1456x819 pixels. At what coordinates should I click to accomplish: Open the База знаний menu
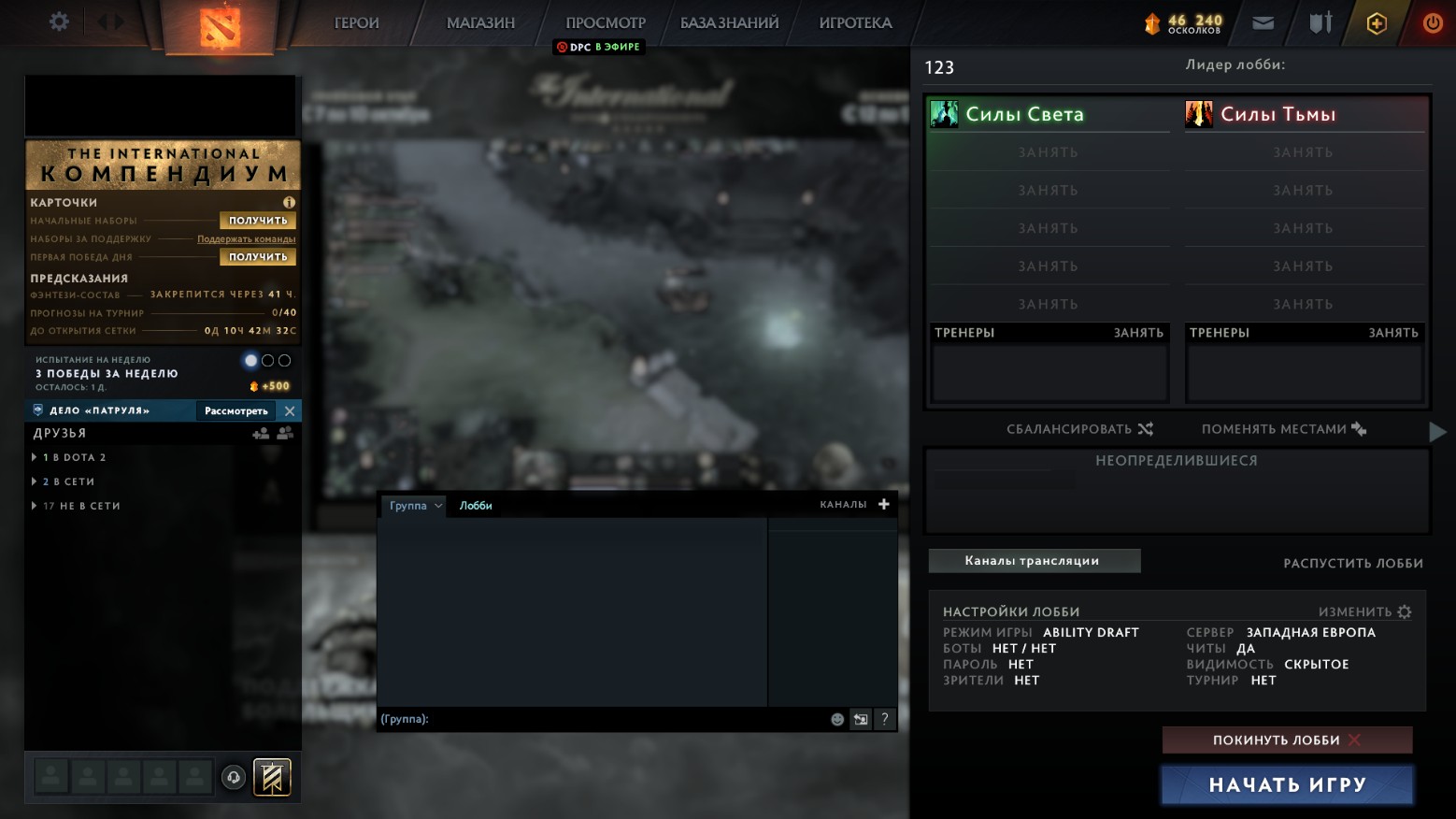(x=729, y=22)
